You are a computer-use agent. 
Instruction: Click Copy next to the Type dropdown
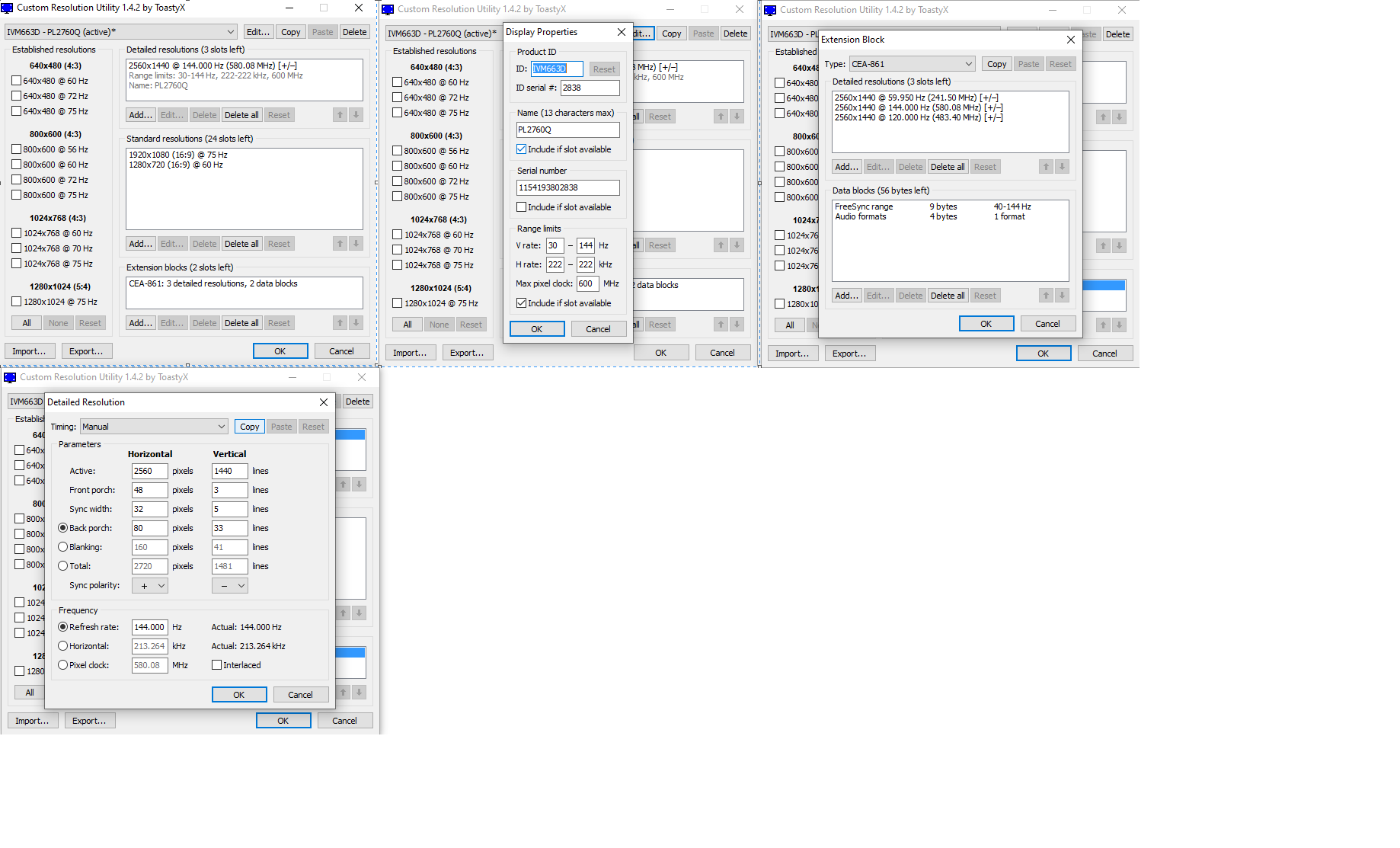(x=997, y=64)
